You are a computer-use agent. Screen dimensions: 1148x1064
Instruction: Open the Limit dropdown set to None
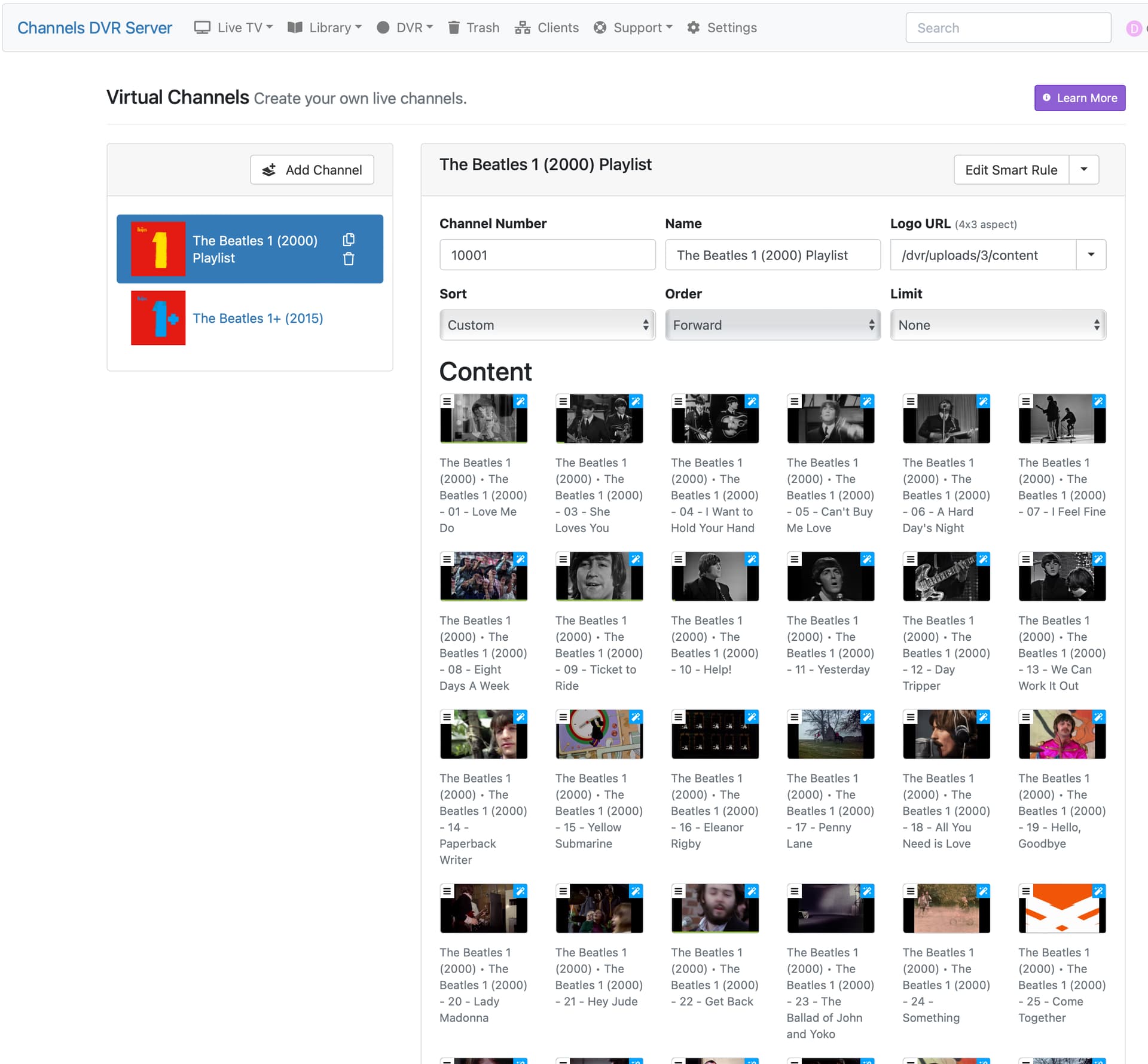[x=997, y=325]
